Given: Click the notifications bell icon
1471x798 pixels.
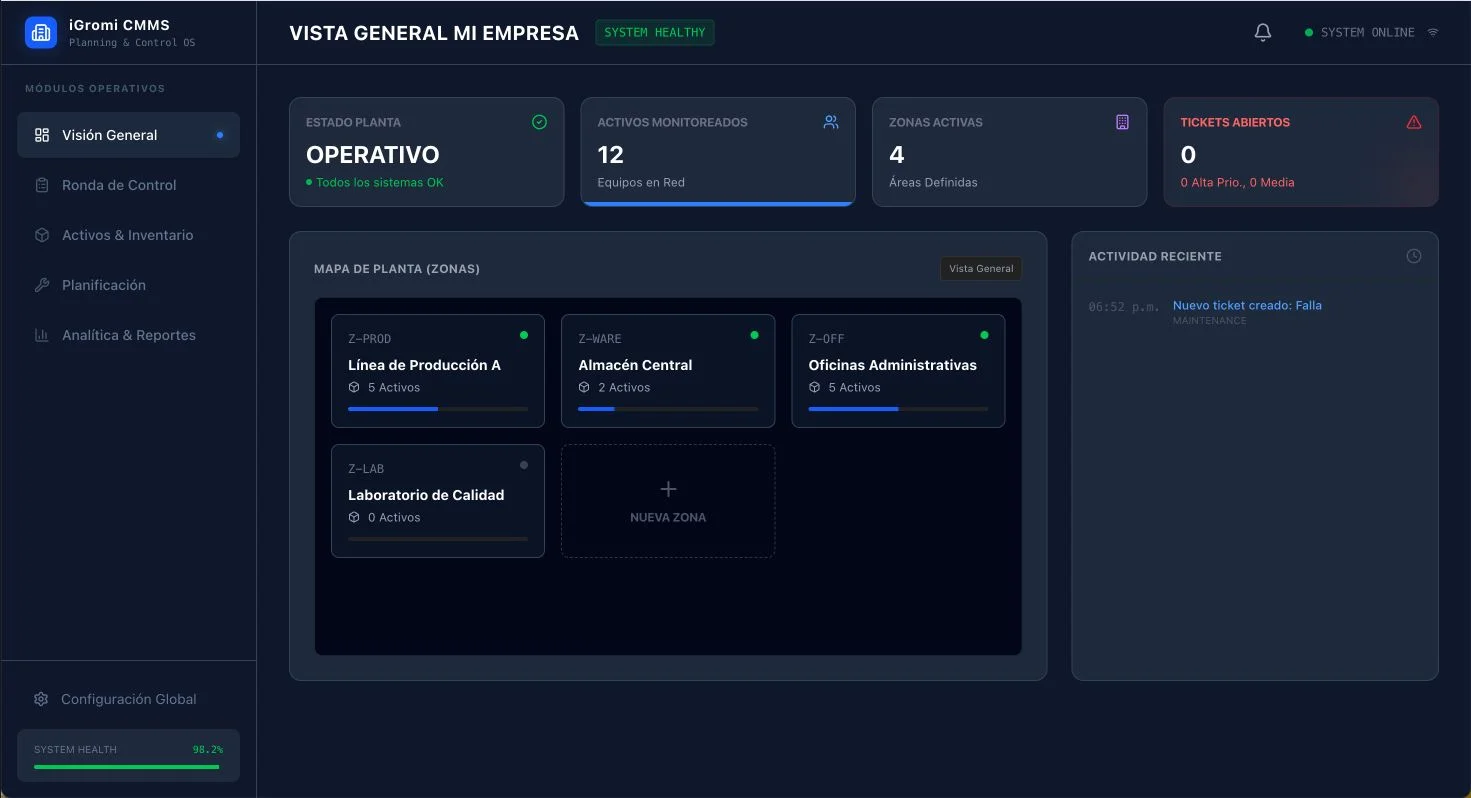Looking at the screenshot, I should click(1262, 31).
